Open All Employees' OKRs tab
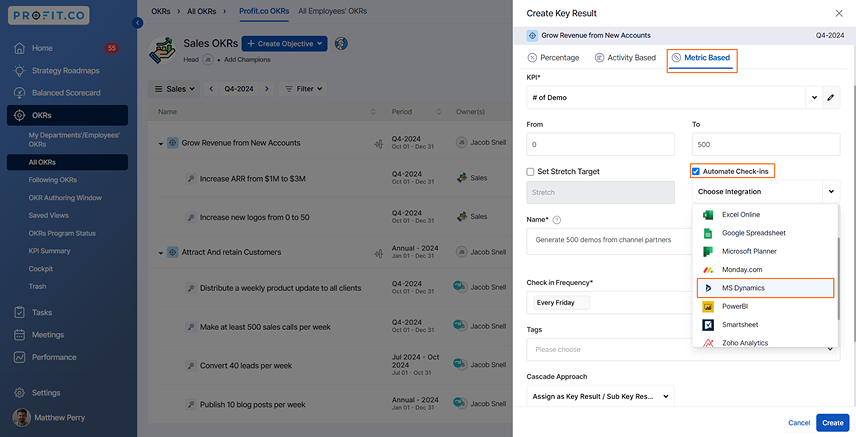 tap(332, 11)
